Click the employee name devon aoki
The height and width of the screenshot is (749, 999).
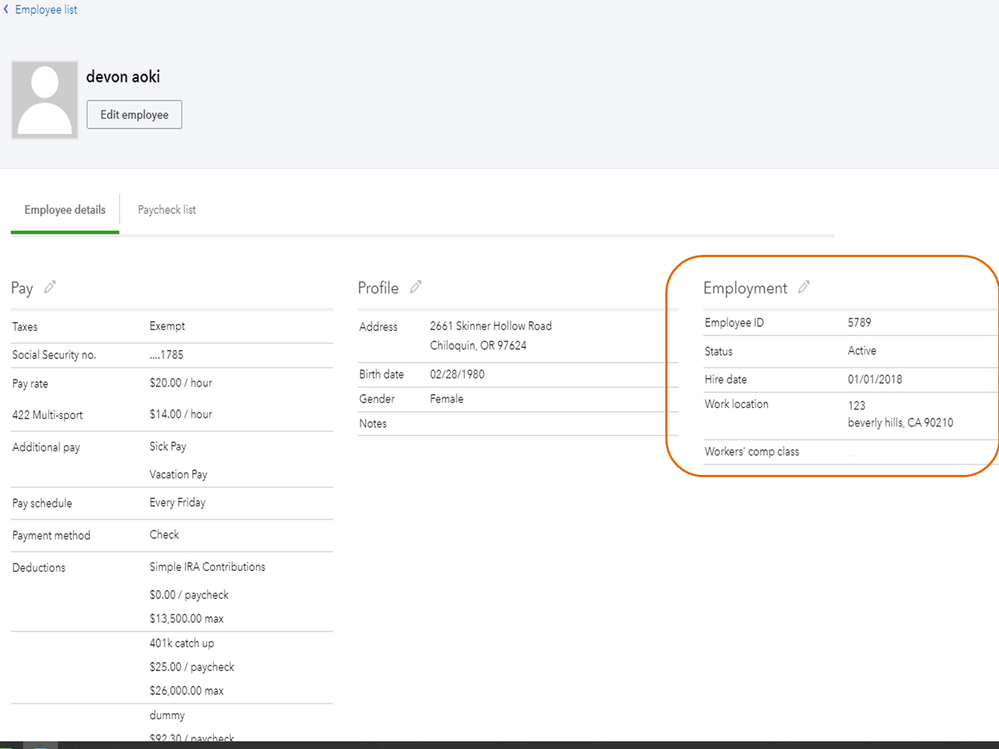[123, 77]
